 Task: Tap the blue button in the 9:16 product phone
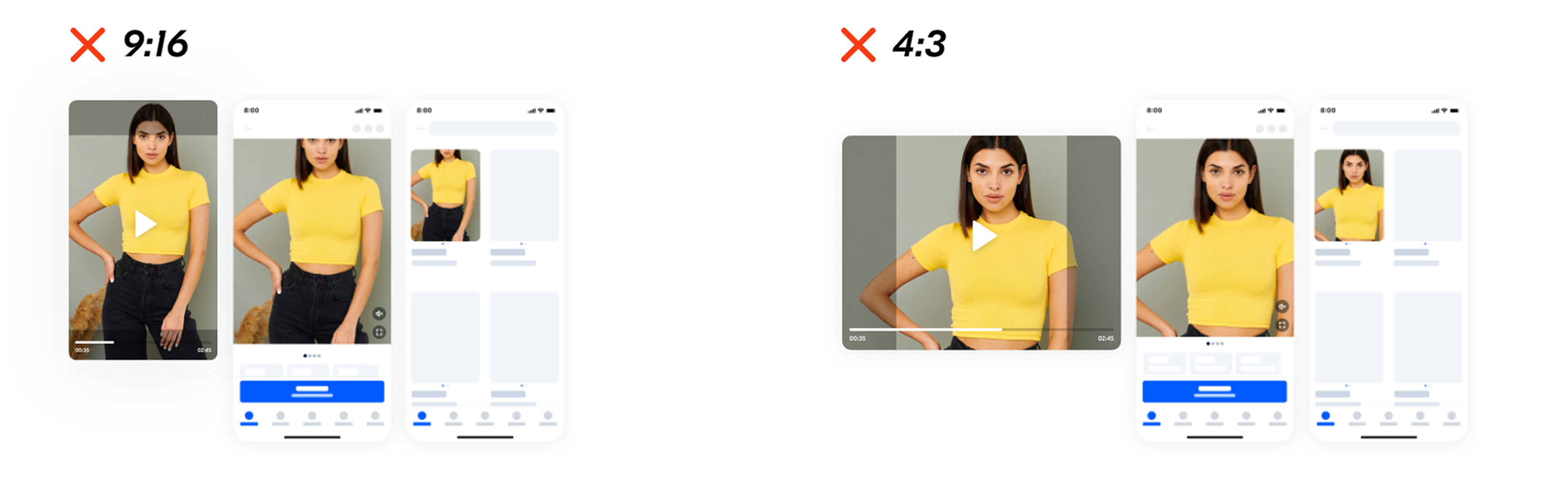[312, 391]
